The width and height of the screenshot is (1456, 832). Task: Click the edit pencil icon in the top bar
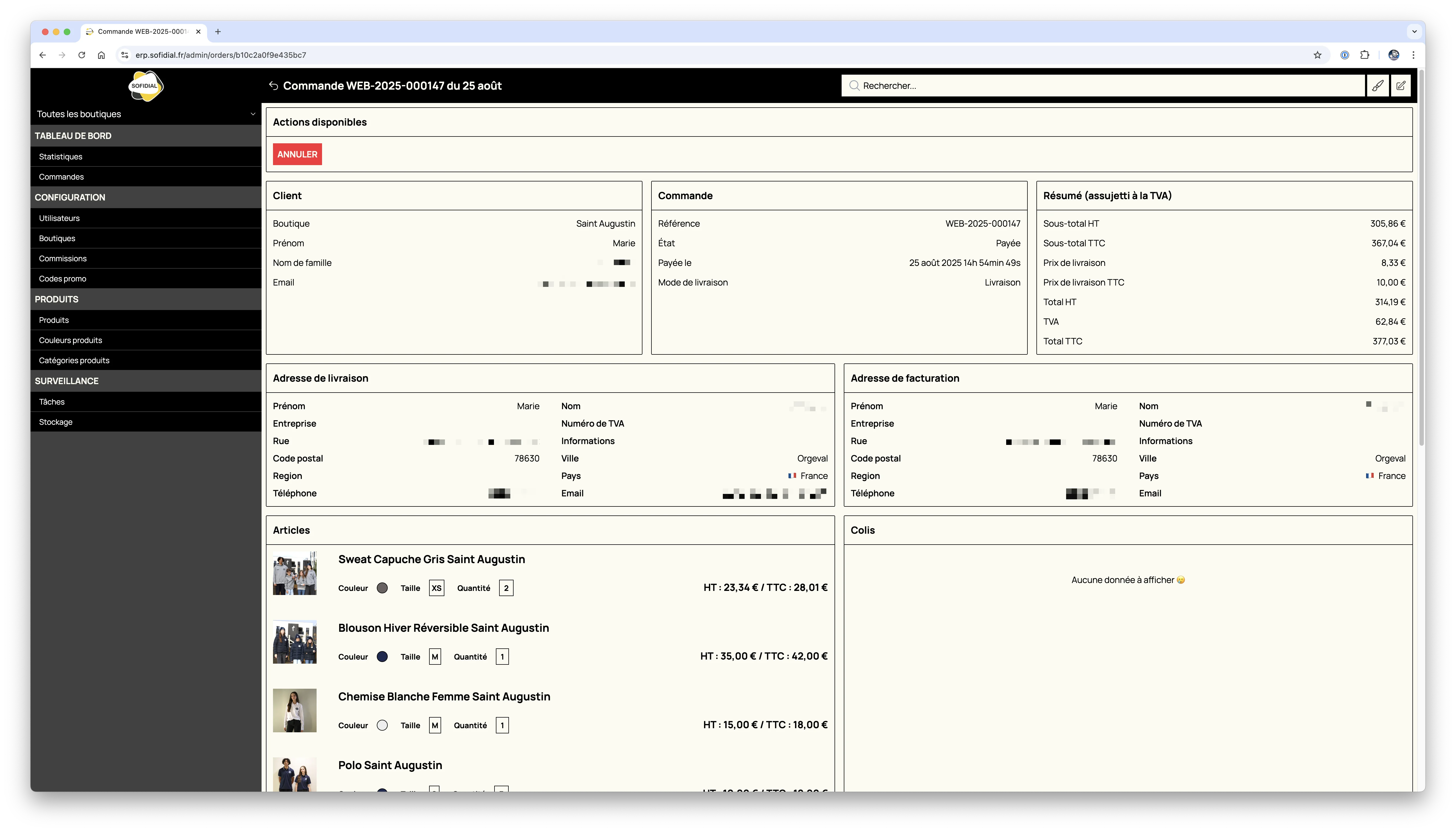coord(1401,86)
